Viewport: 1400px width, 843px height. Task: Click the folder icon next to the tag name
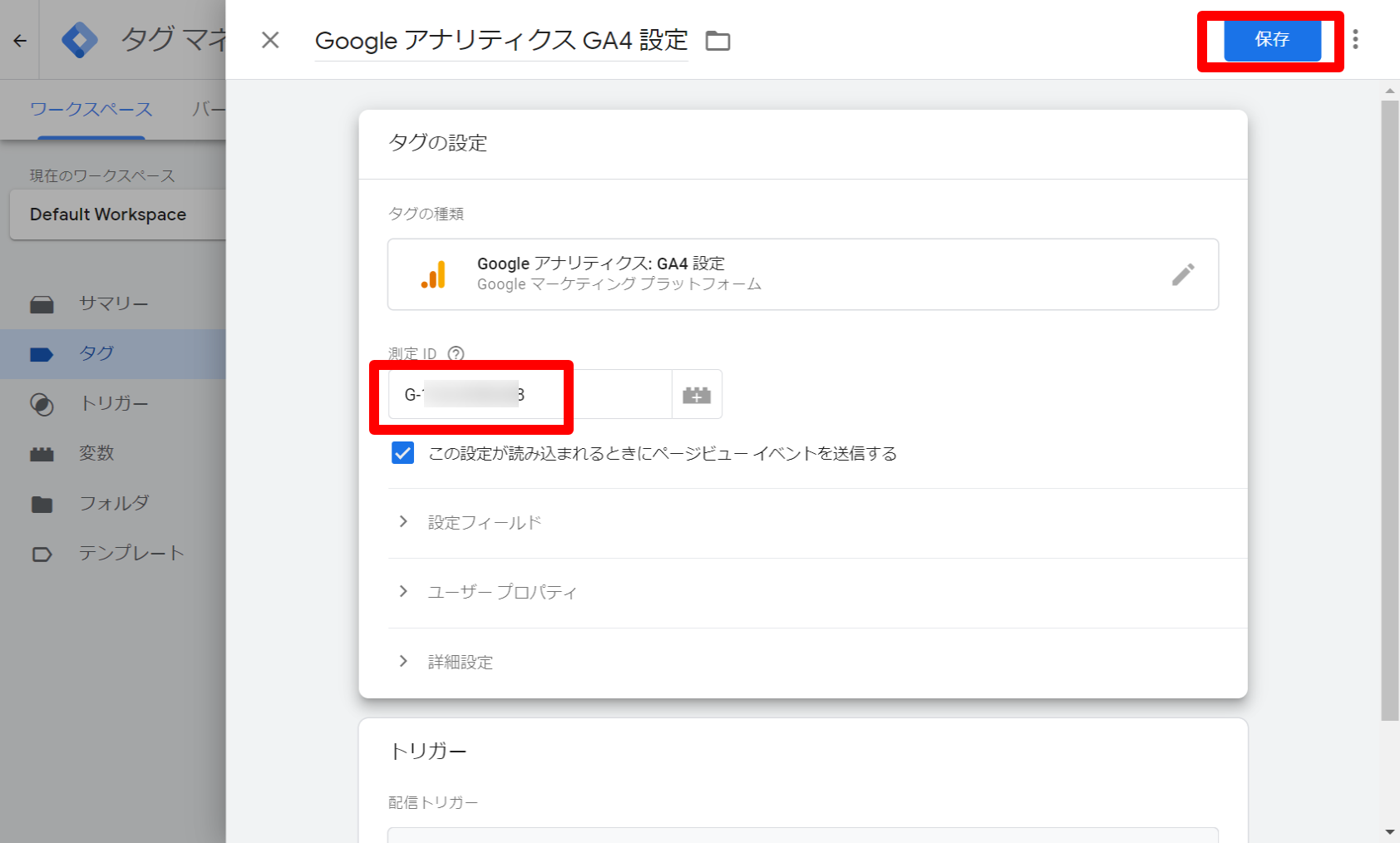pos(717,41)
